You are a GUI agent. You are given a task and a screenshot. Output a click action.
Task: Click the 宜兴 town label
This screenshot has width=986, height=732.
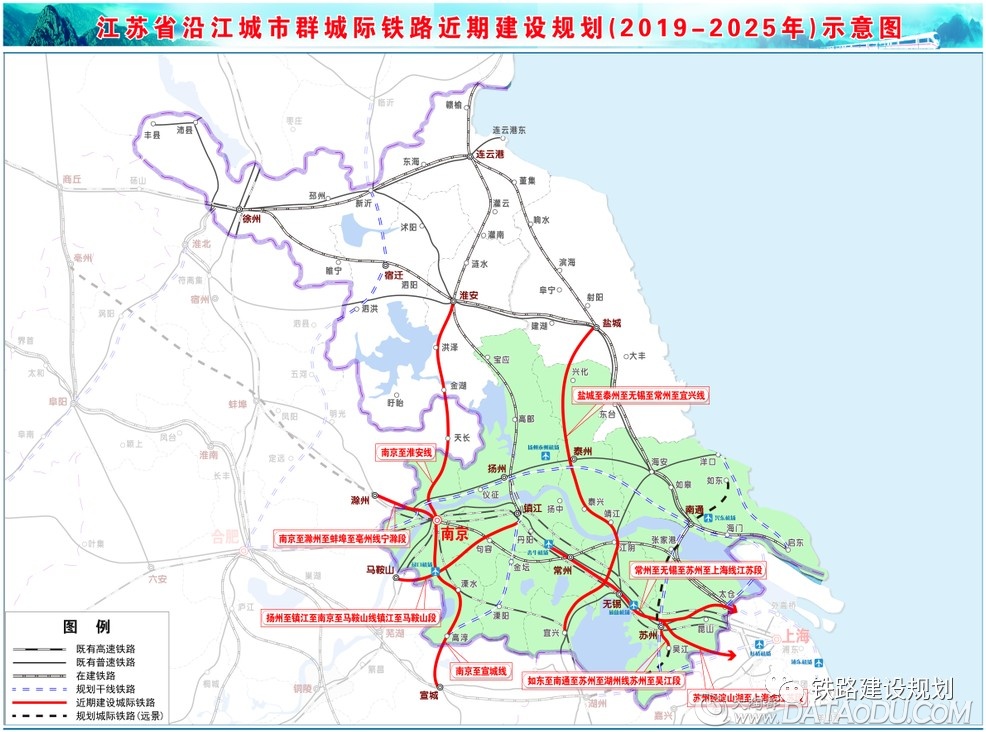pos(551,632)
